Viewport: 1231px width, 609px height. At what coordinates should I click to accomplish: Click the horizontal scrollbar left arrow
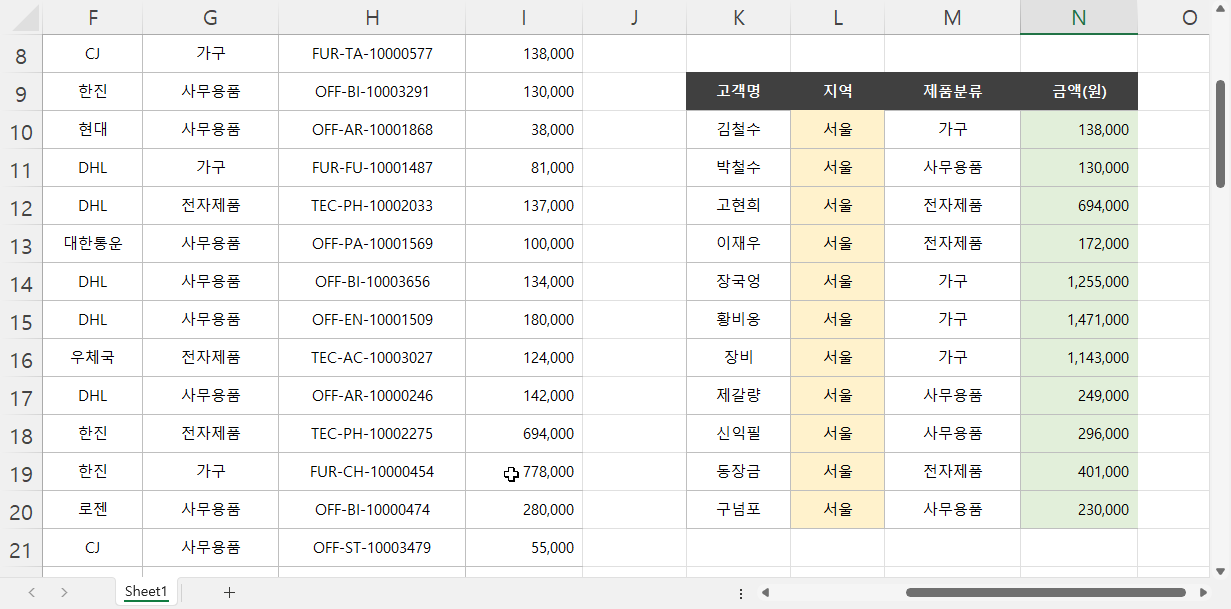coord(765,592)
